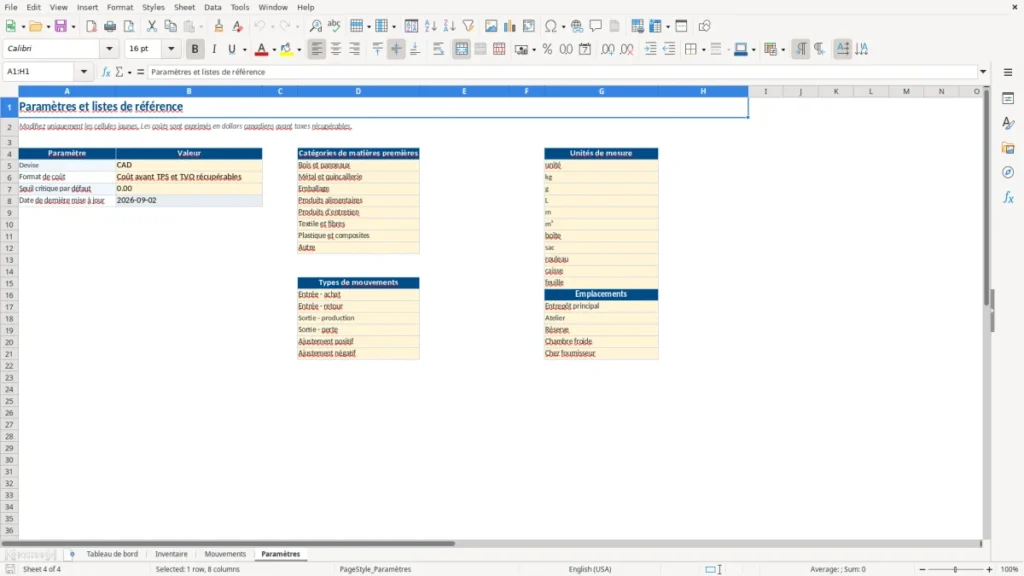The height and width of the screenshot is (576, 1024).
Task: Click the Merge and Center cells icon
Action: coord(461,49)
